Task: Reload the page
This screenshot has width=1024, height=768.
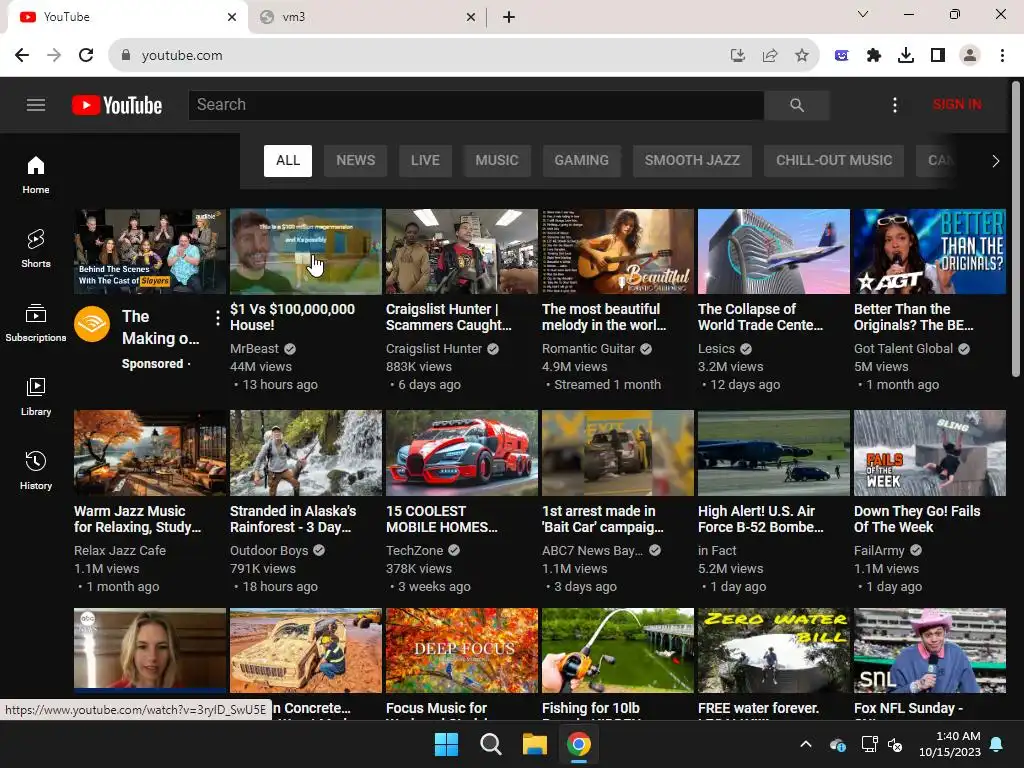Action: click(x=86, y=55)
